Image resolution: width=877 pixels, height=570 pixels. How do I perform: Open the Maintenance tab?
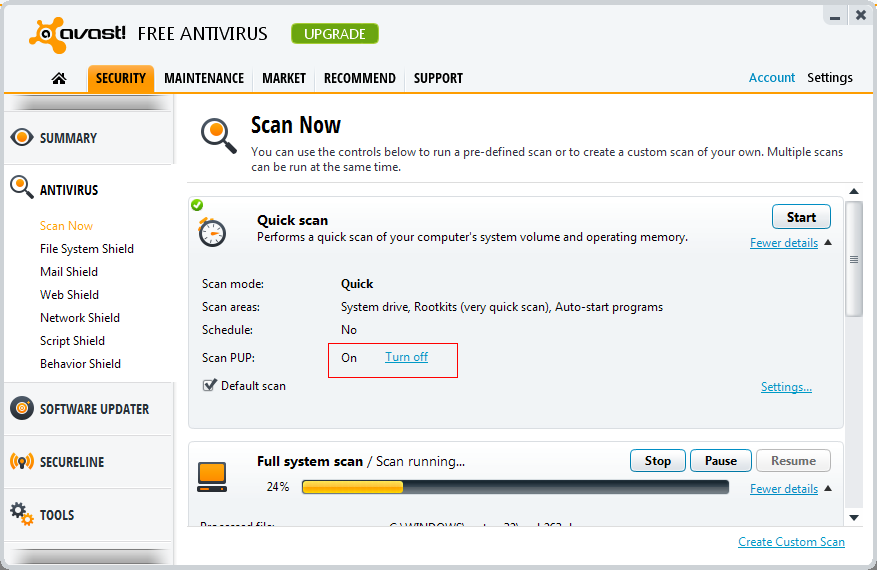(x=204, y=78)
